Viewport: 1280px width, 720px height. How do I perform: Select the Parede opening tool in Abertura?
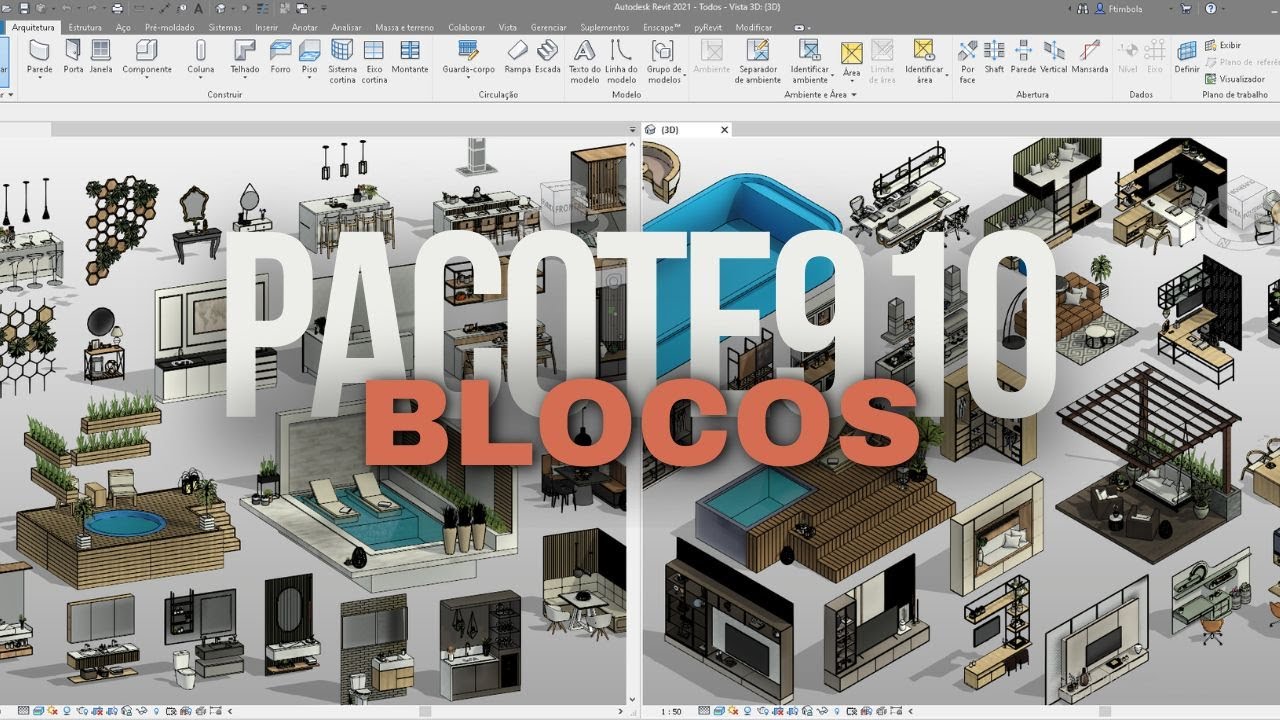click(1023, 58)
